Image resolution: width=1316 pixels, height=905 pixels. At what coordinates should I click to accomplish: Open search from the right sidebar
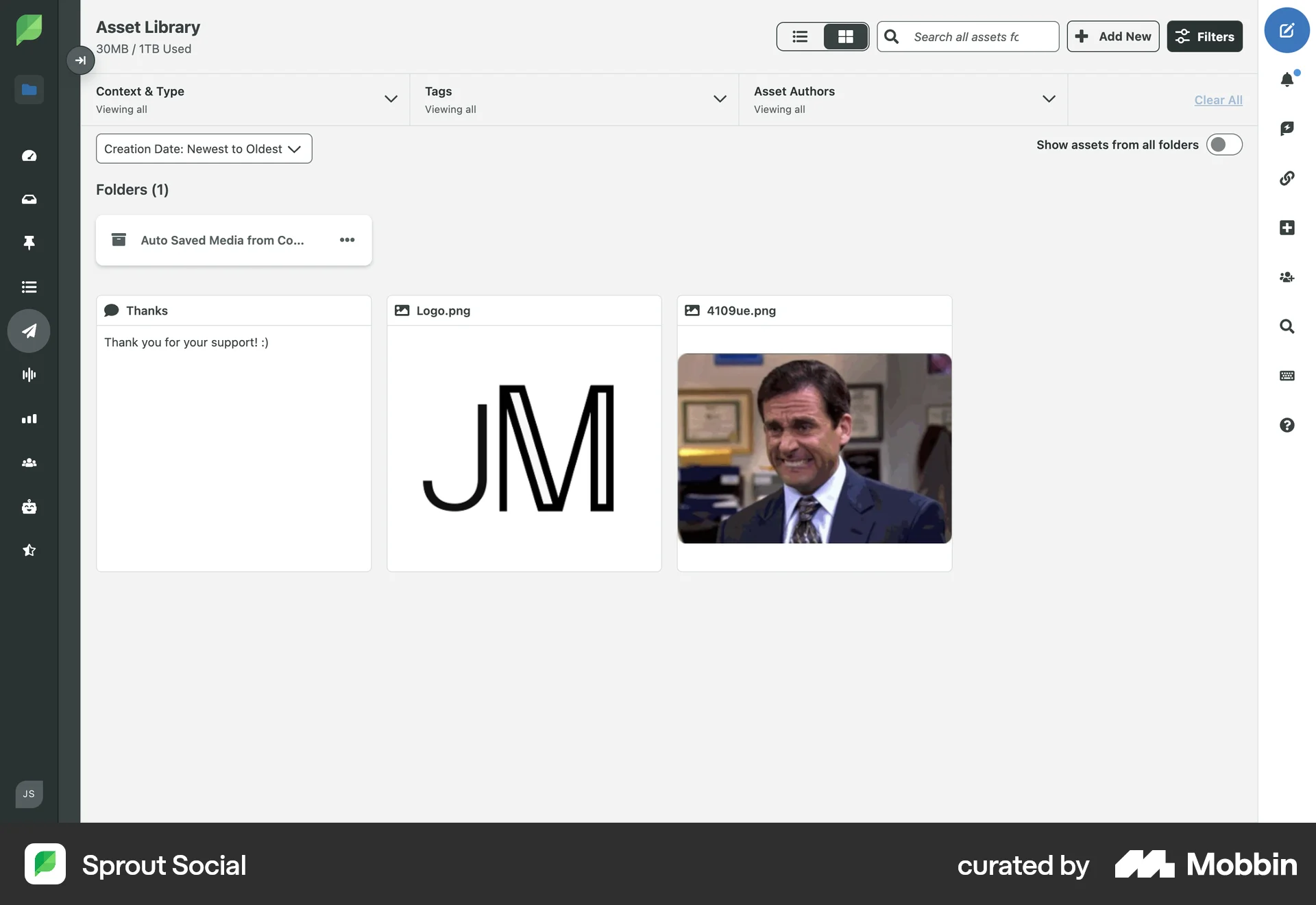click(1287, 327)
